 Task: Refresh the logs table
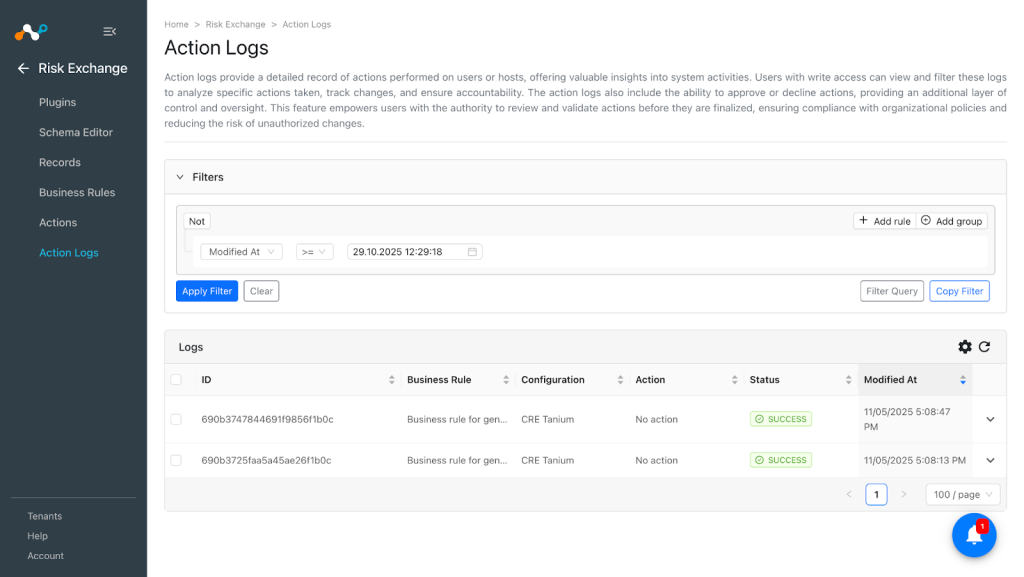[984, 347]
